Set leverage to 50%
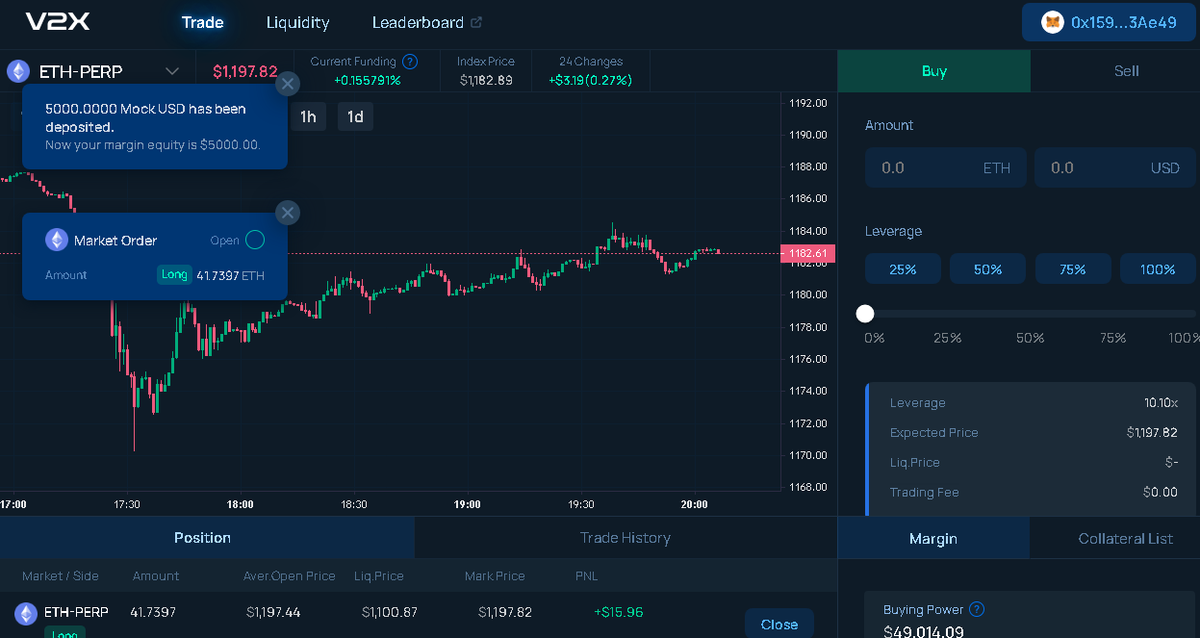Image resolution: width=1200 pixels, height=638 pixels. point(988,269)
